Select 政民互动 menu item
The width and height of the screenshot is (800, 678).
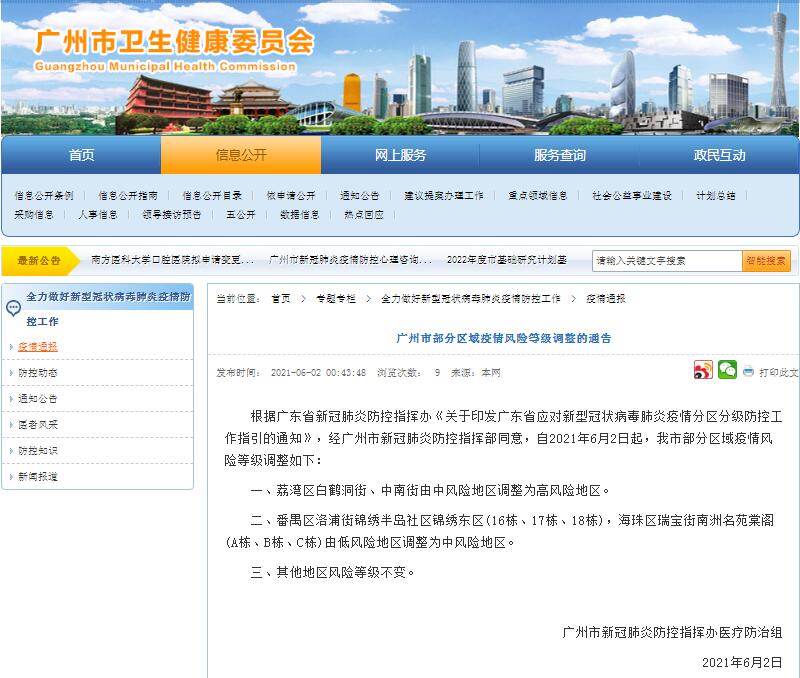[x=719, y=155]
